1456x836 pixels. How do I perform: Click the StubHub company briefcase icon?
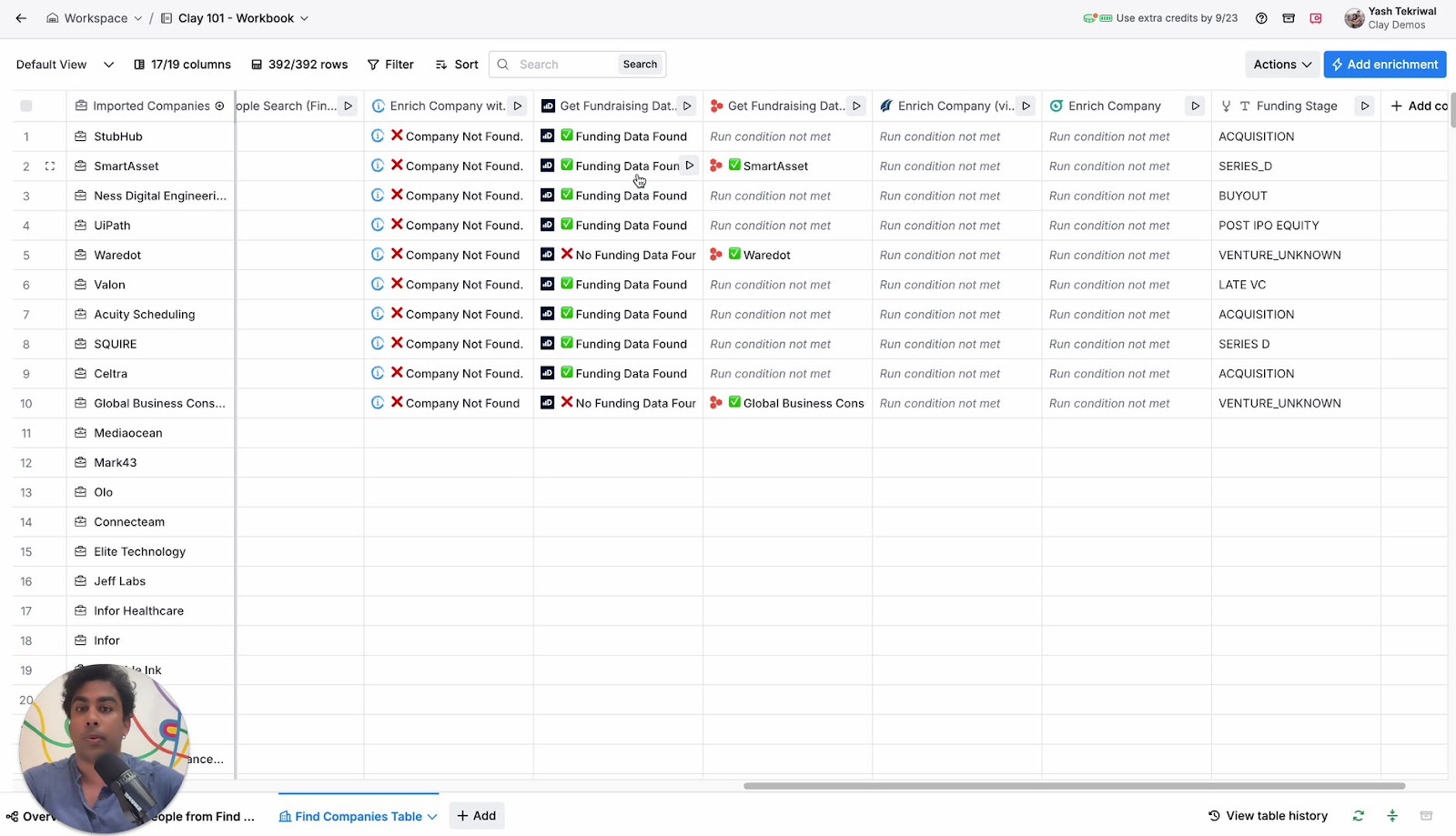80,136
